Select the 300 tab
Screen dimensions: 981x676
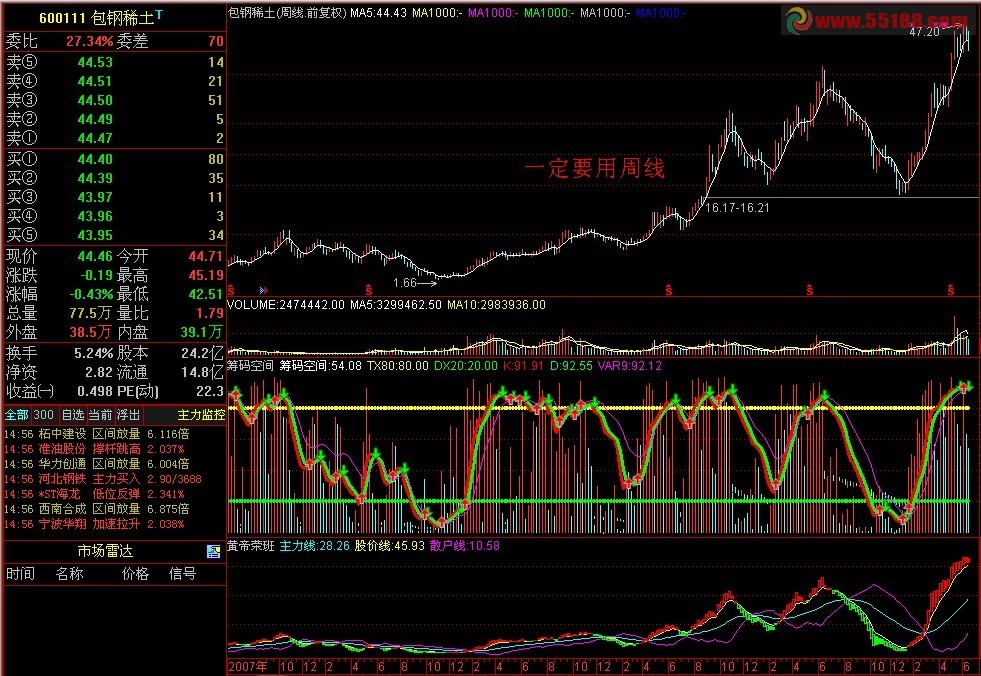click(42, 414)
